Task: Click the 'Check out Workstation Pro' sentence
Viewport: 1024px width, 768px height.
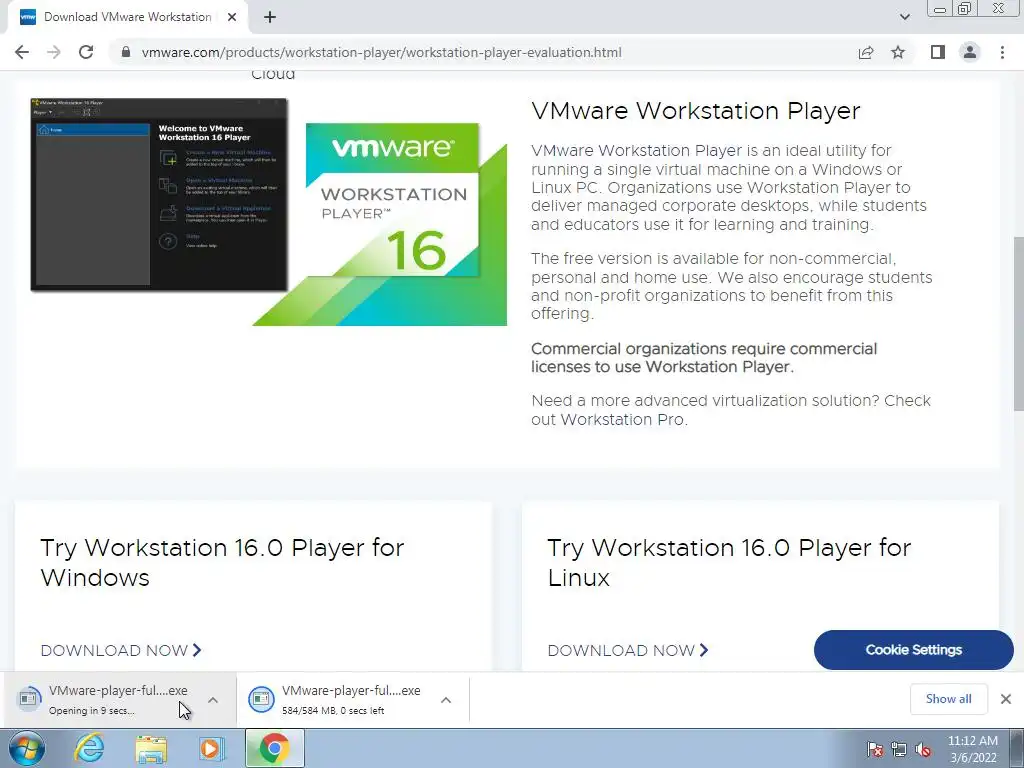Action: coord(731,410)
